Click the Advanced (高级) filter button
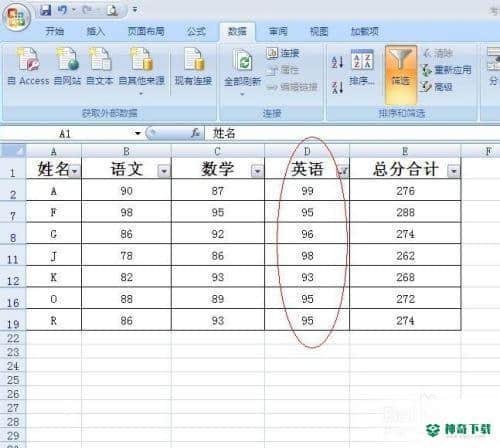This screenshot has width=500, height=448. 437,87
